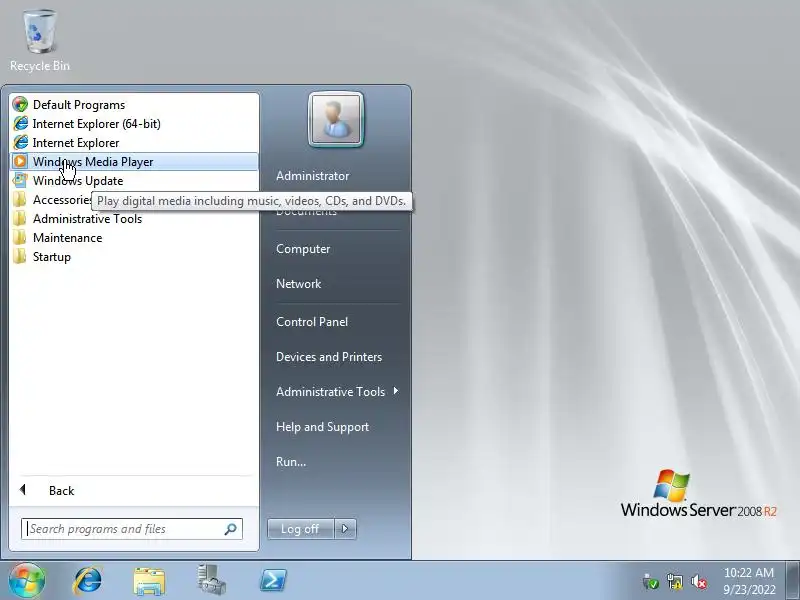Image resolution: width=800 pixels, height=600 pixels.
Task: Click the Internet Explorer (64-bit) icon
Action: [x=20, y=123]
